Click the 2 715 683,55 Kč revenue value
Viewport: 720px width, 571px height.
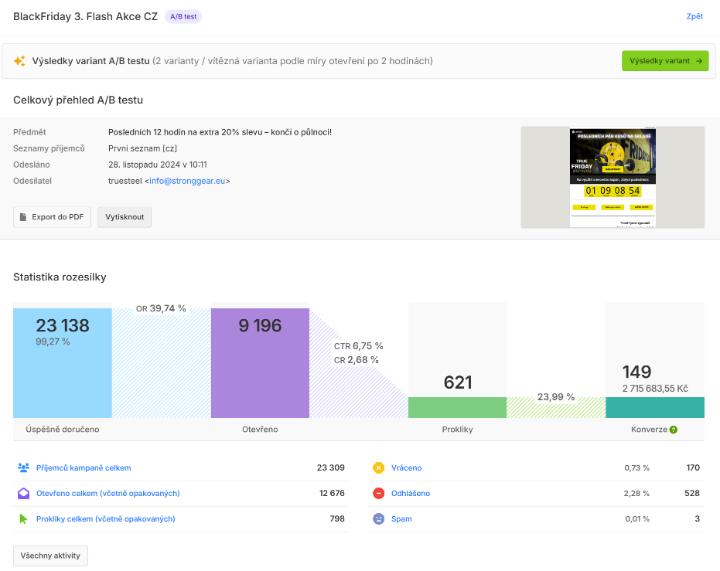pyautogui.click(x=655, y=389)
